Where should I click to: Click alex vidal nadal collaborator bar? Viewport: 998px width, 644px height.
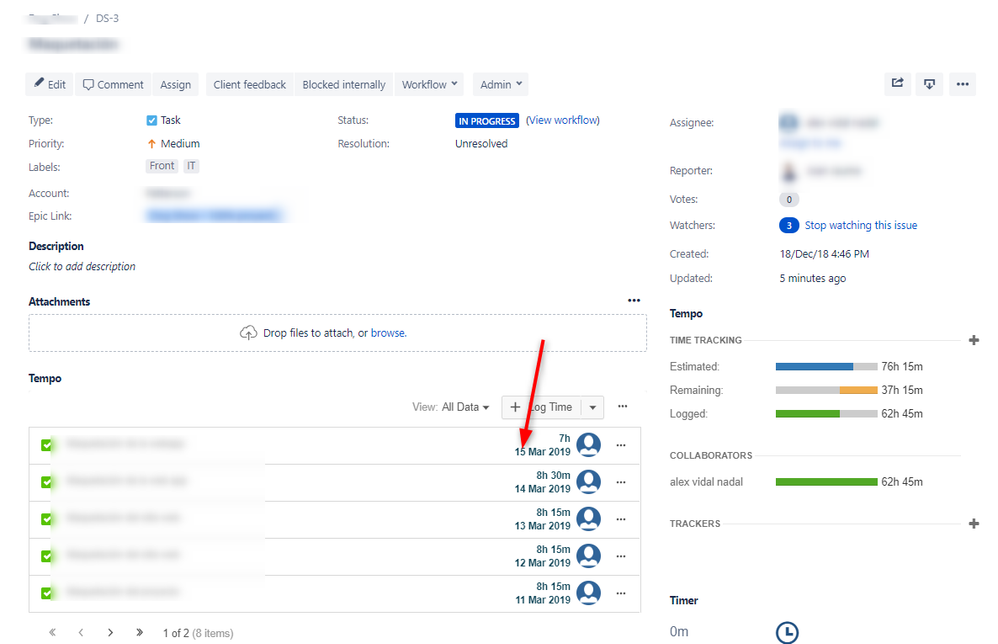point(826,482)
